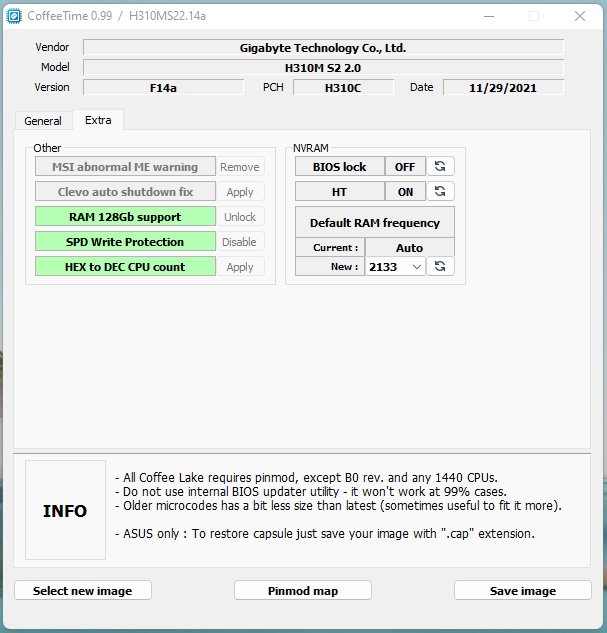Apply the Clevo auto shutdown fix

pos(240,192)
